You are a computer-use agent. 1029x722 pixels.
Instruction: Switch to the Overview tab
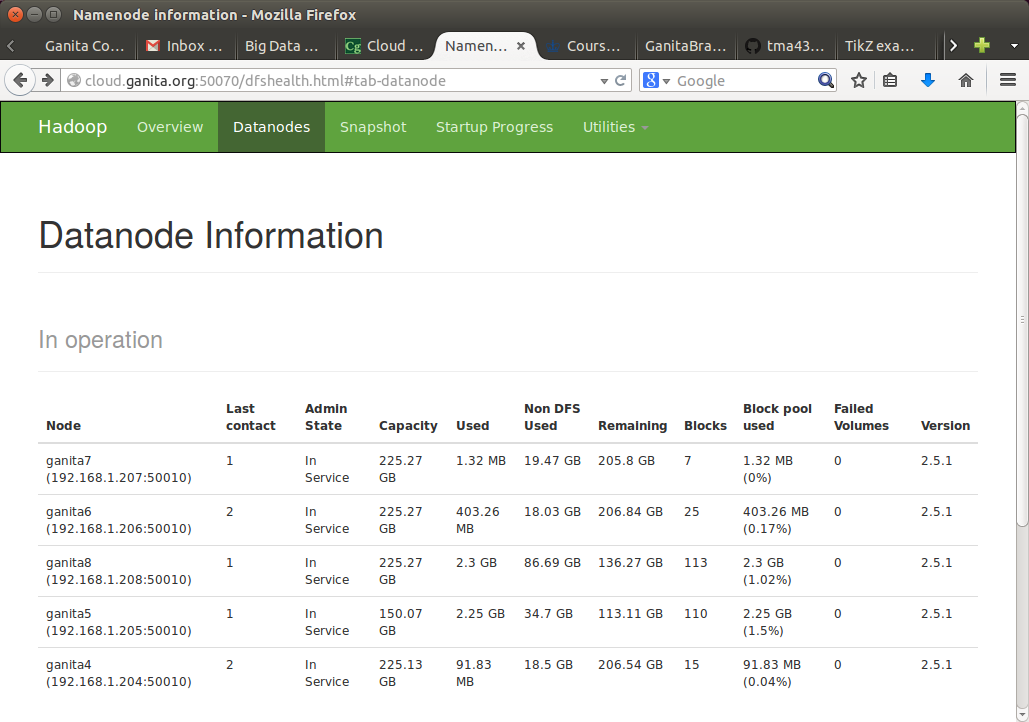(x=170, y=127)
